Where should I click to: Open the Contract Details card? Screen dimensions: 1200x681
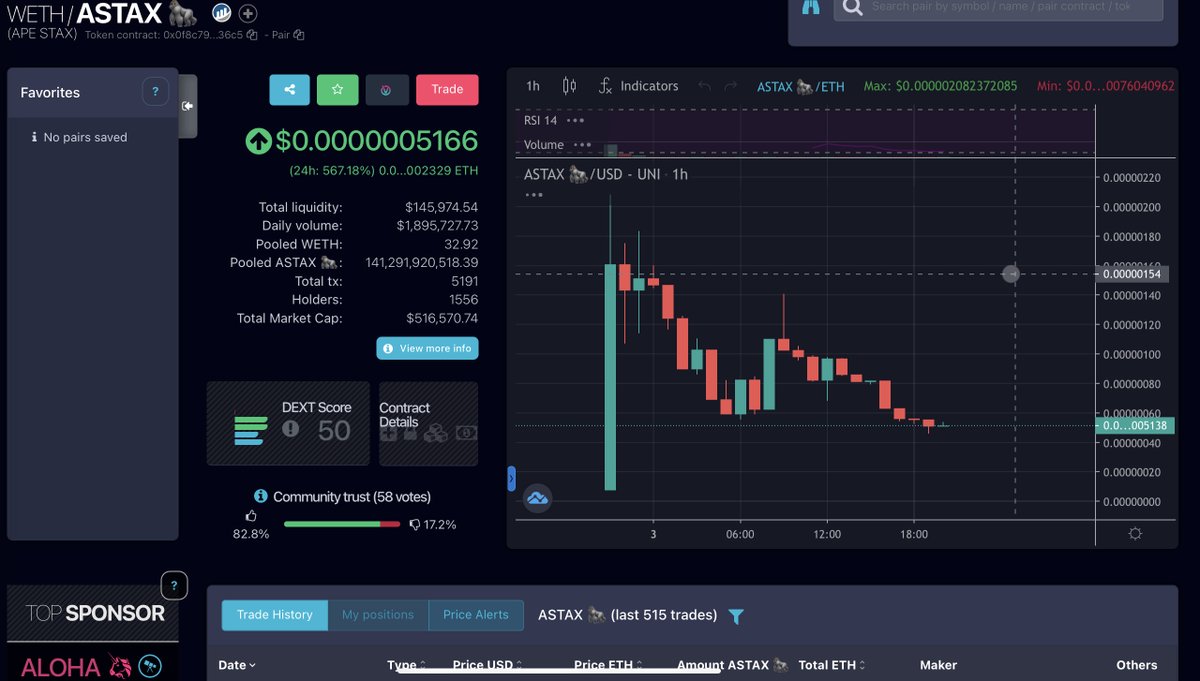pos(428,424)
